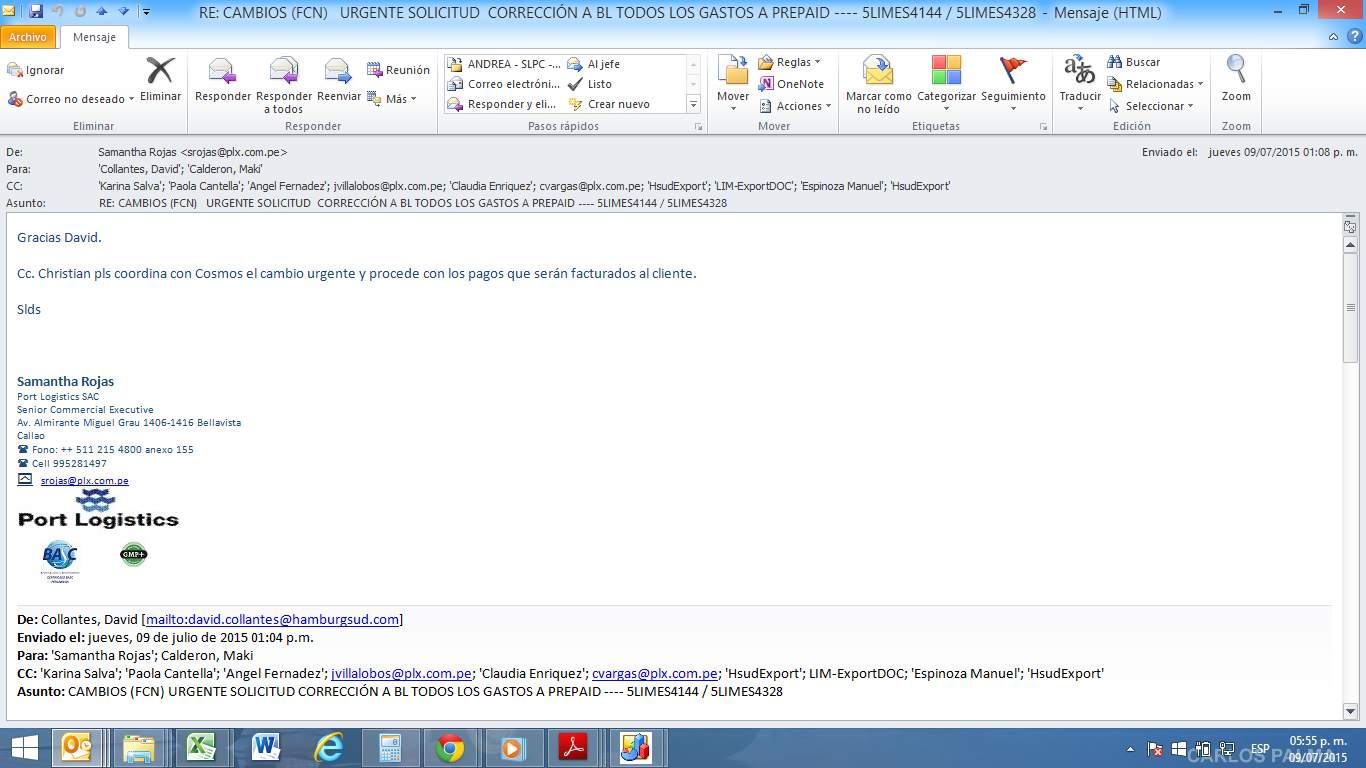Forward the email with Reenviar

click(338, 73)
